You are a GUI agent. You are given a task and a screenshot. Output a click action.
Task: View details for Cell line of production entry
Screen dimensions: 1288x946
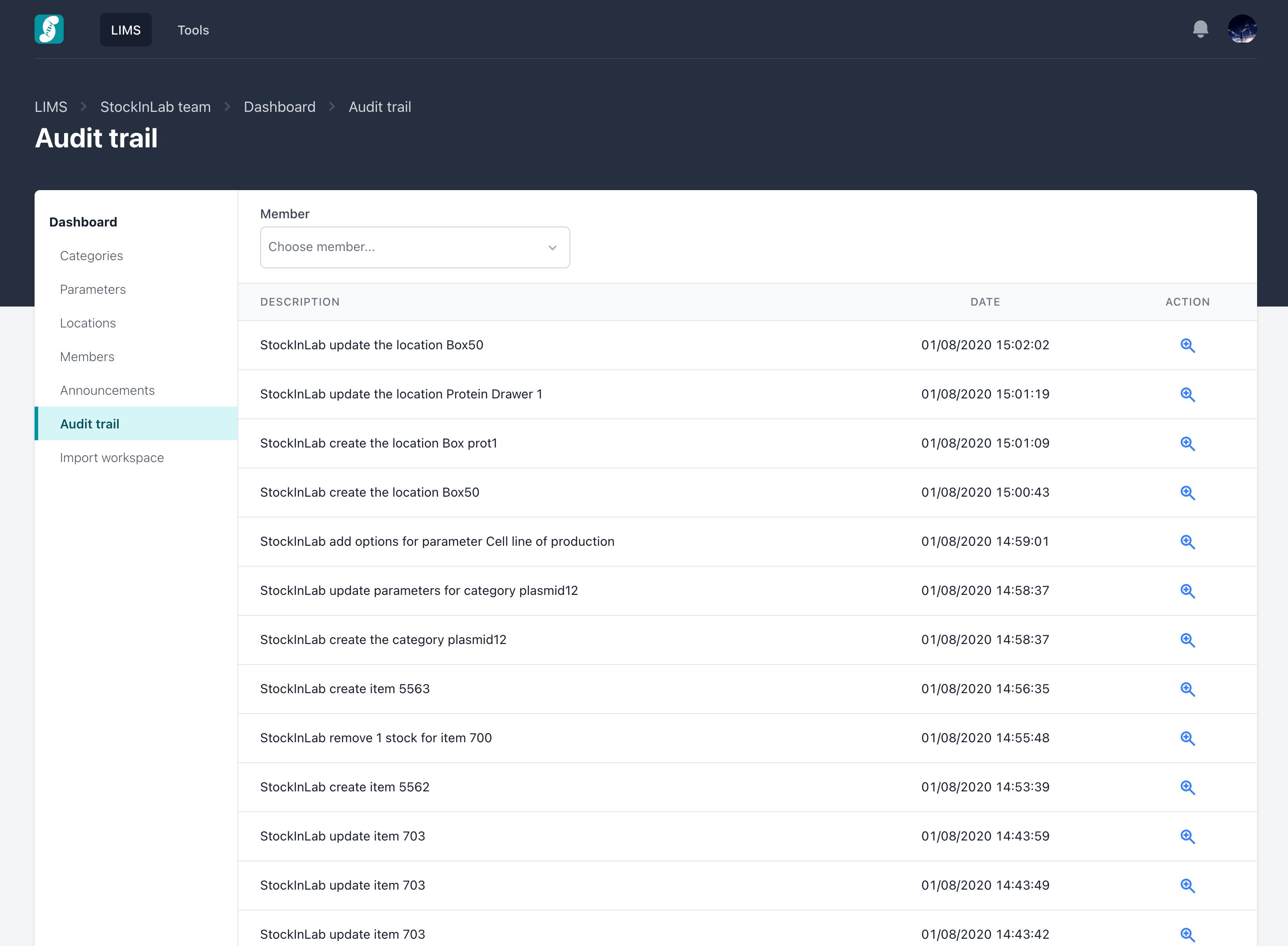point(1187,542)
